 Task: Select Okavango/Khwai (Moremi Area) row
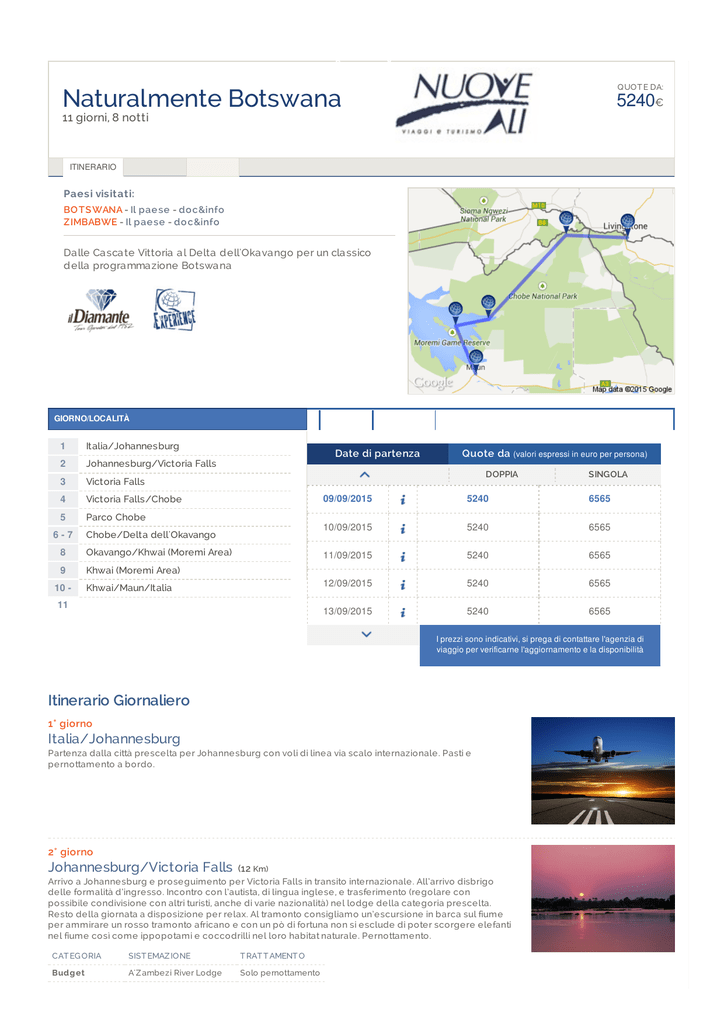point(170,552)
